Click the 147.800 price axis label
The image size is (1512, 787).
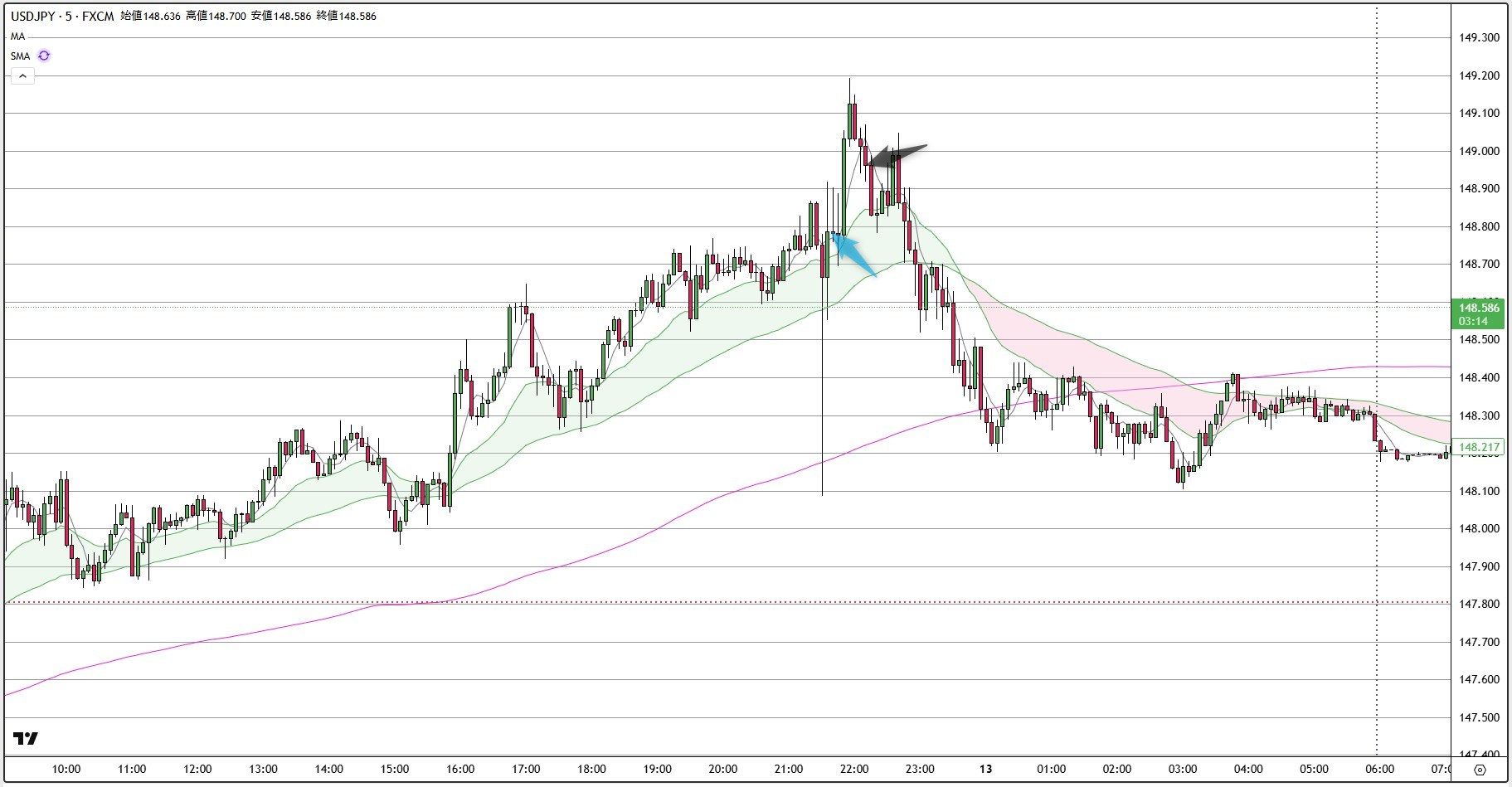[x=1479, y=604]
